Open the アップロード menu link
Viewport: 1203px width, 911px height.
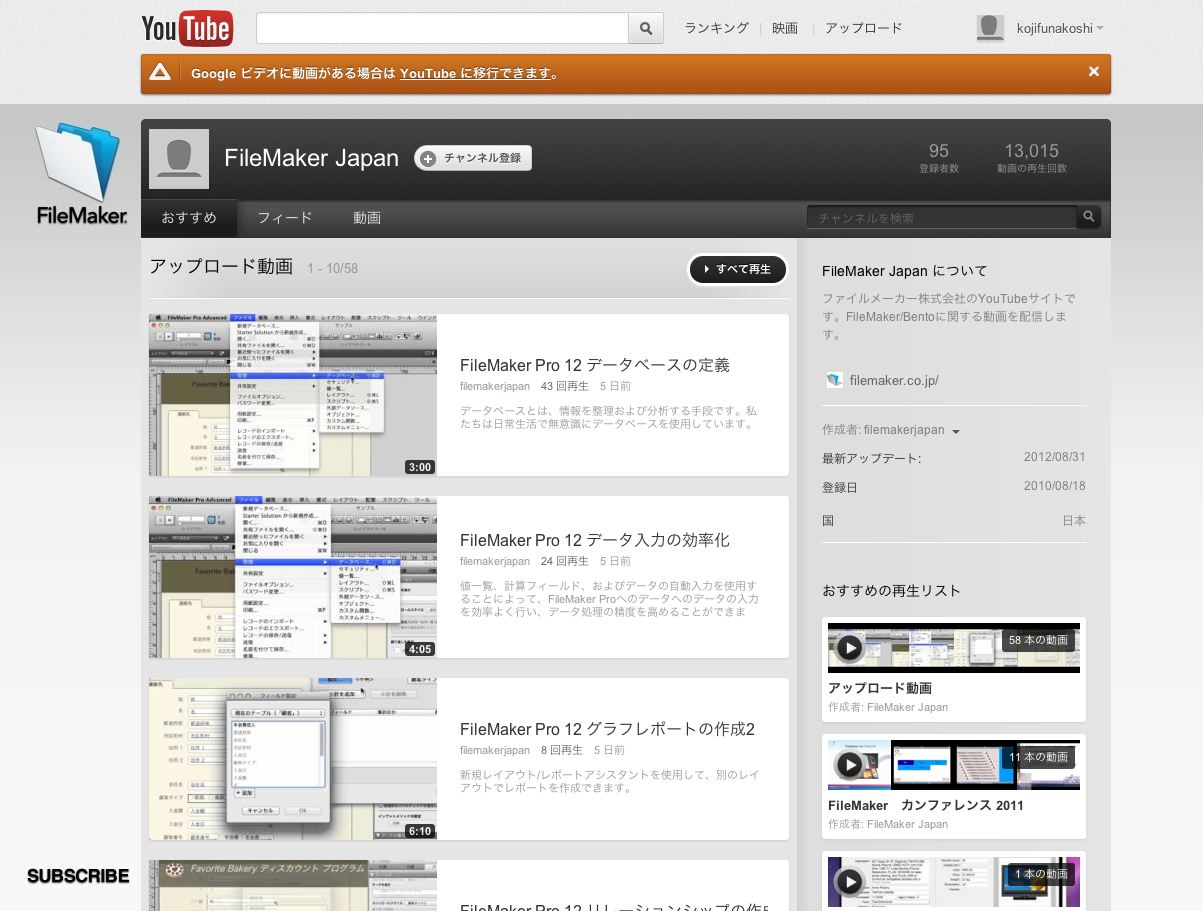[864, 28]
